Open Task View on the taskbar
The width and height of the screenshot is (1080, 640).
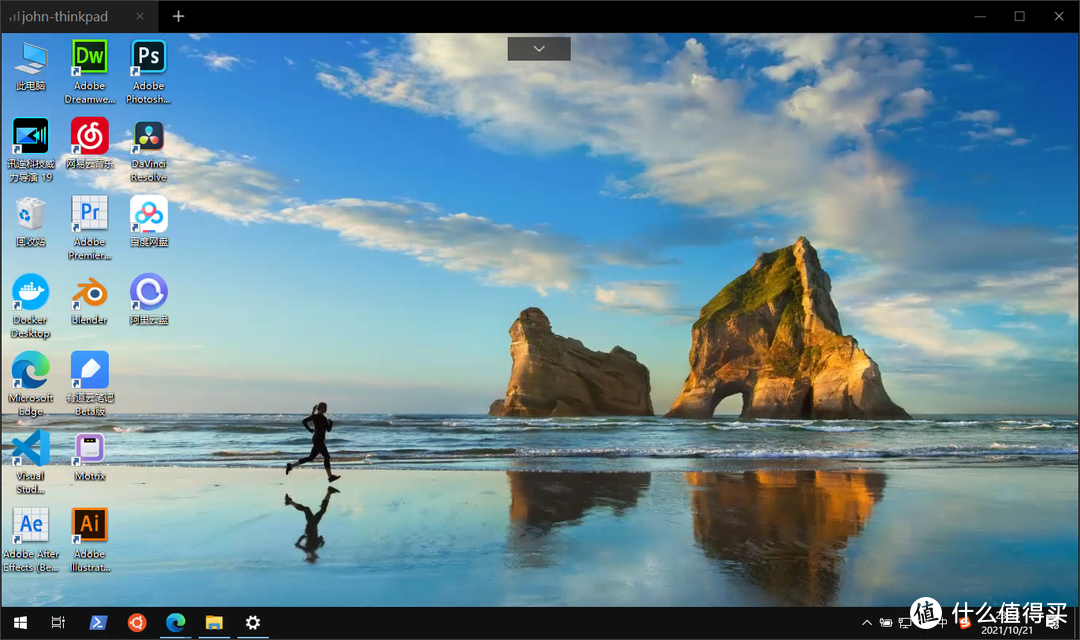pos(59,623)
